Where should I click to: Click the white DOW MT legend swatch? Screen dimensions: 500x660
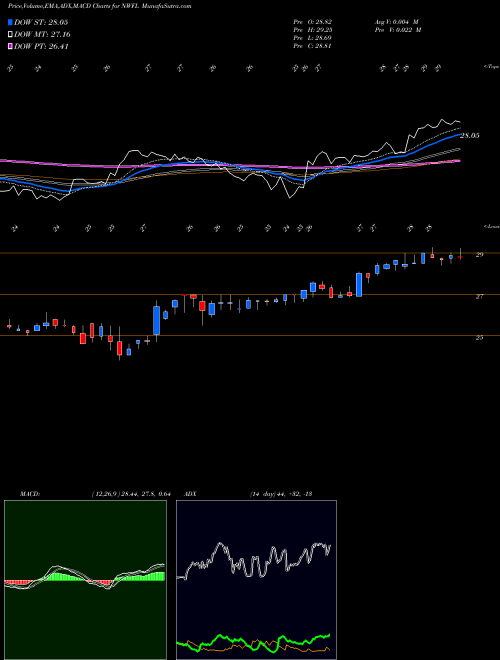point(11,35)
